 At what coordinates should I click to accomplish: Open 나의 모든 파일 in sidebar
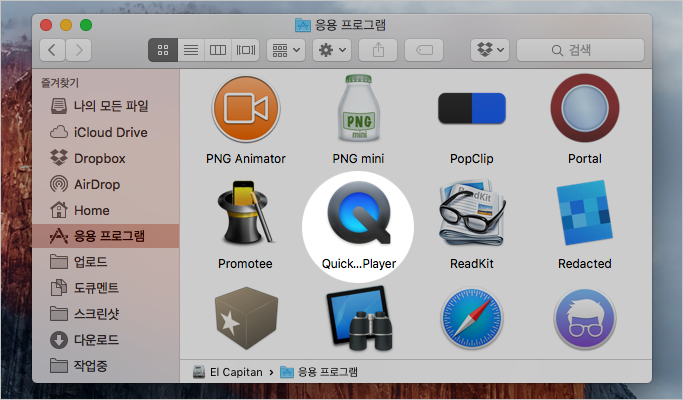click(x=105, y=106)
